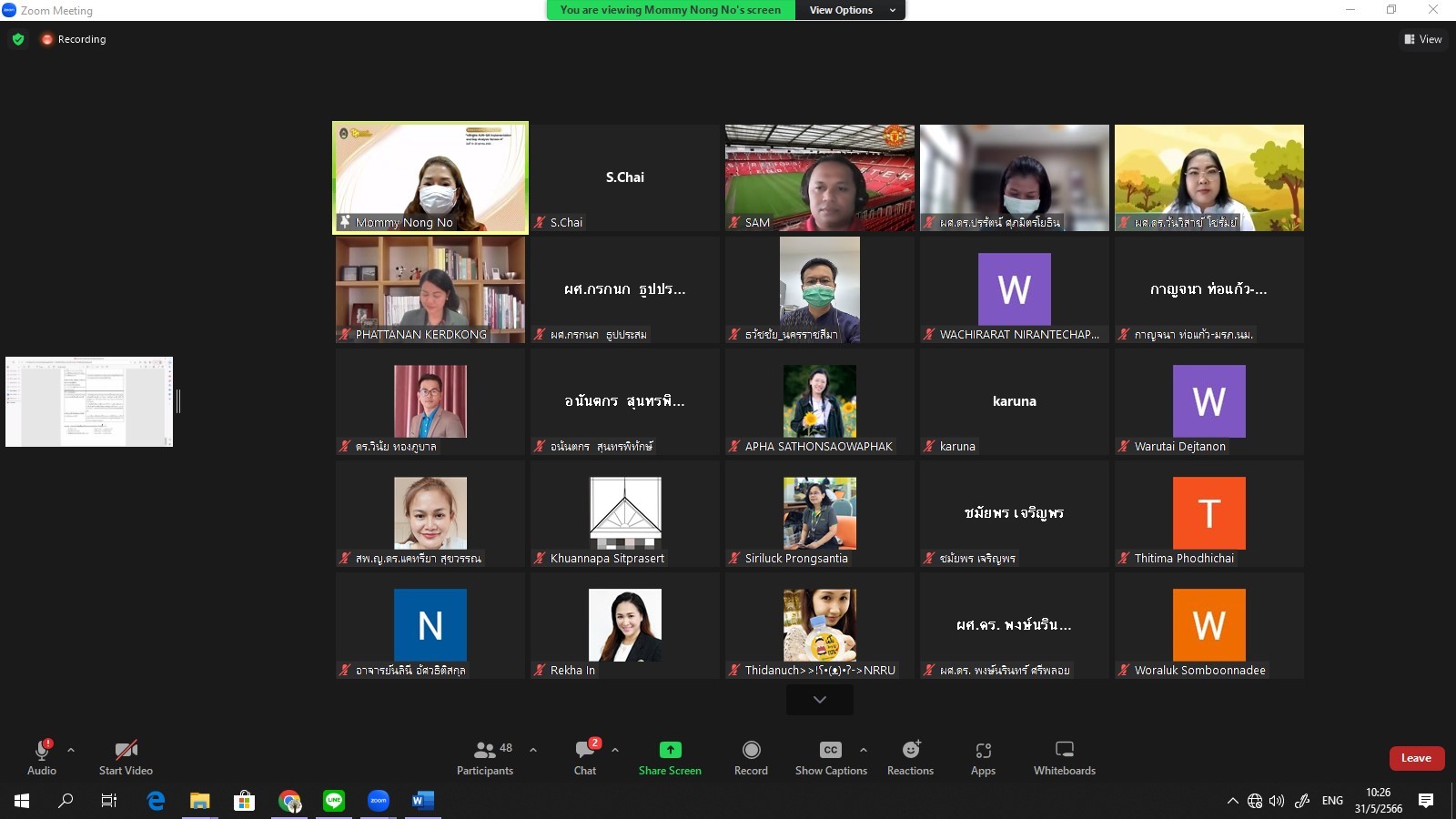Open Google Chrome from the taskbar

289,801
